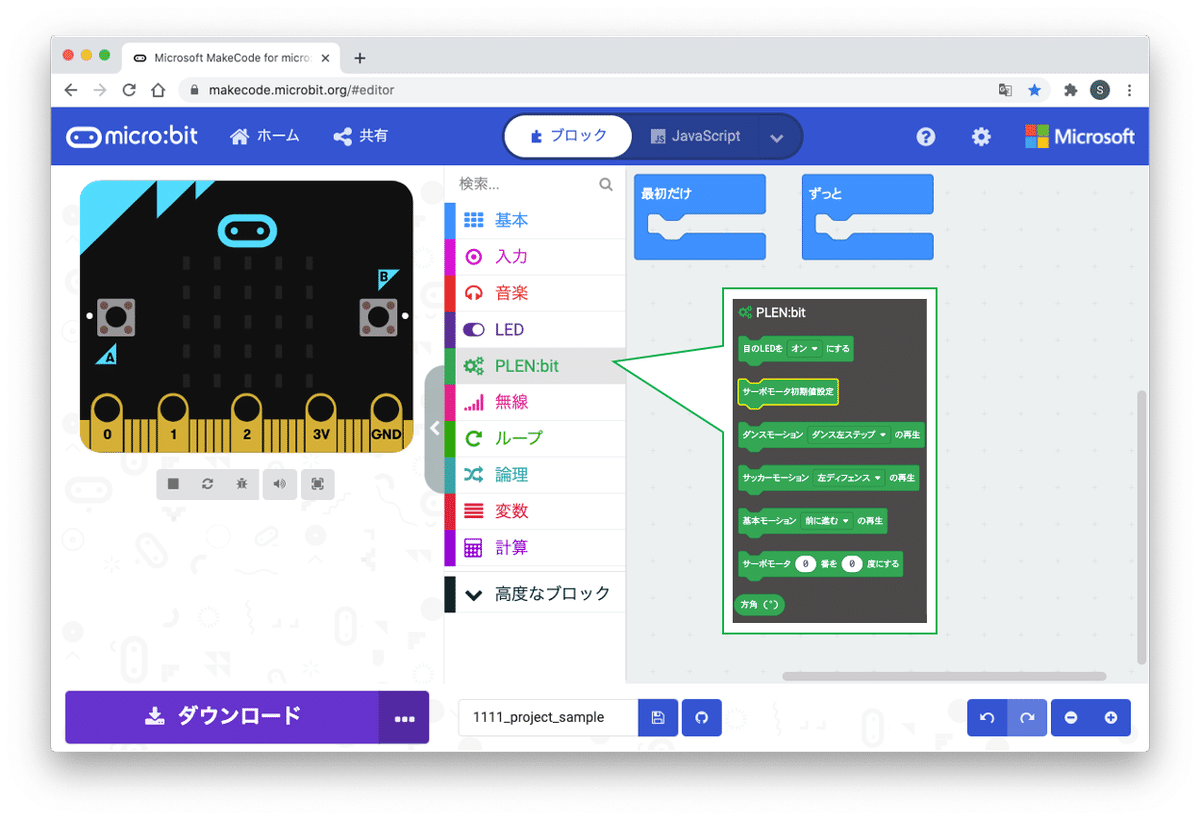Screen dimensions: 1200x819
Task: Open the ダンス左ステップ dropdown
Action: [x=849, y=435]
